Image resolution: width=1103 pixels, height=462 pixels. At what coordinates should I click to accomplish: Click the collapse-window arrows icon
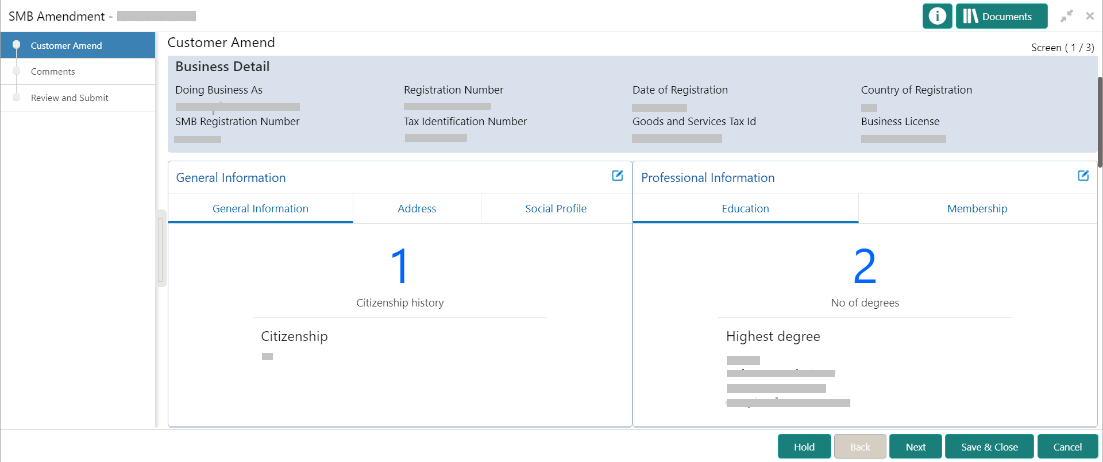tap(1067, 16)
